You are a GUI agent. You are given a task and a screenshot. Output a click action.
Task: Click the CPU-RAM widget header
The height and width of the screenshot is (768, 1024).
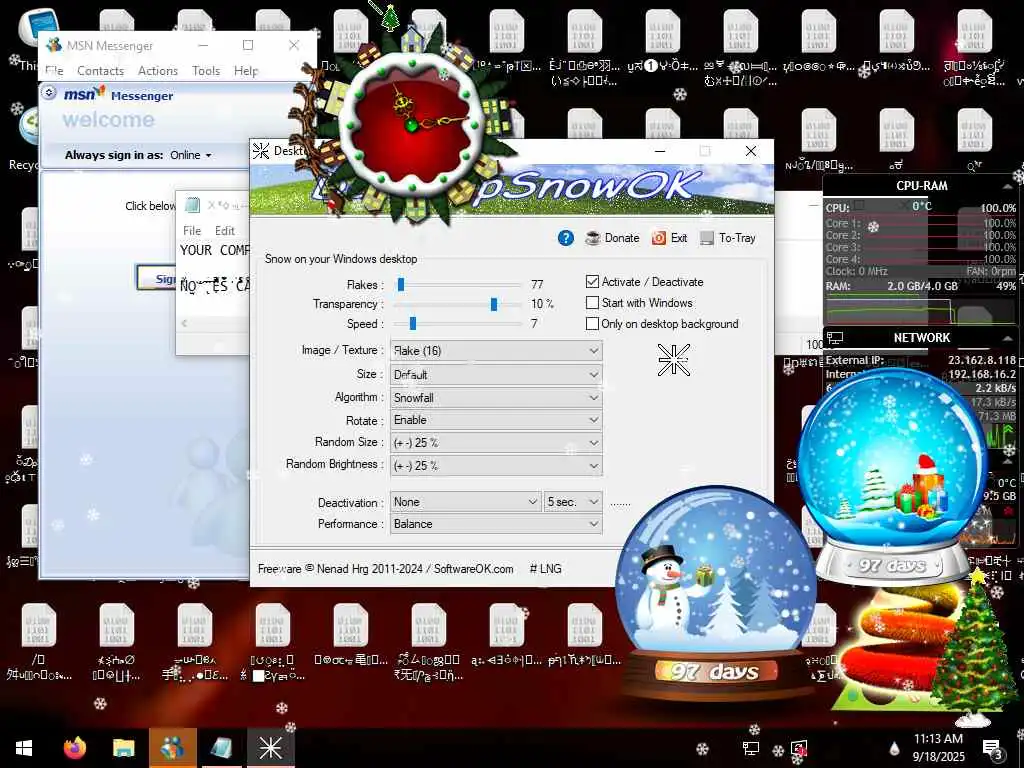tap(921, 185)
